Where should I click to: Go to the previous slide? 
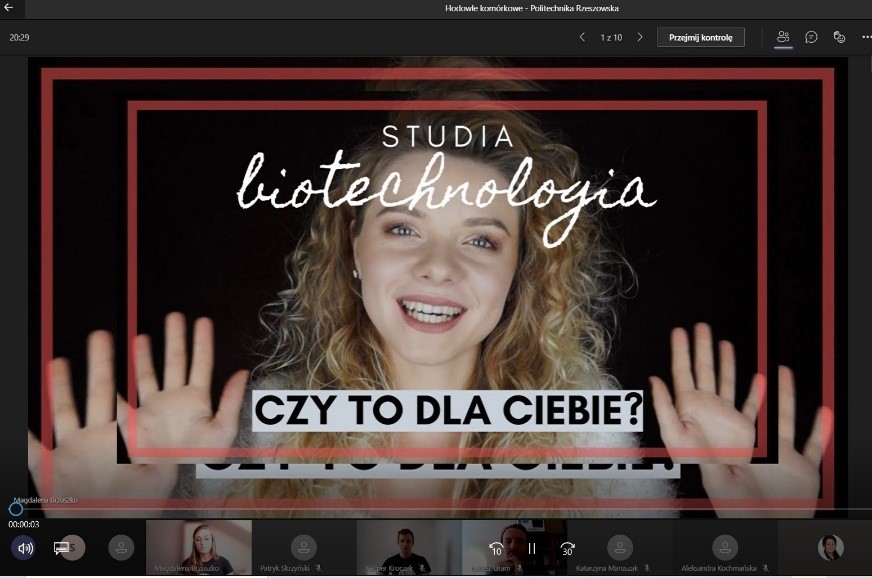582,37
